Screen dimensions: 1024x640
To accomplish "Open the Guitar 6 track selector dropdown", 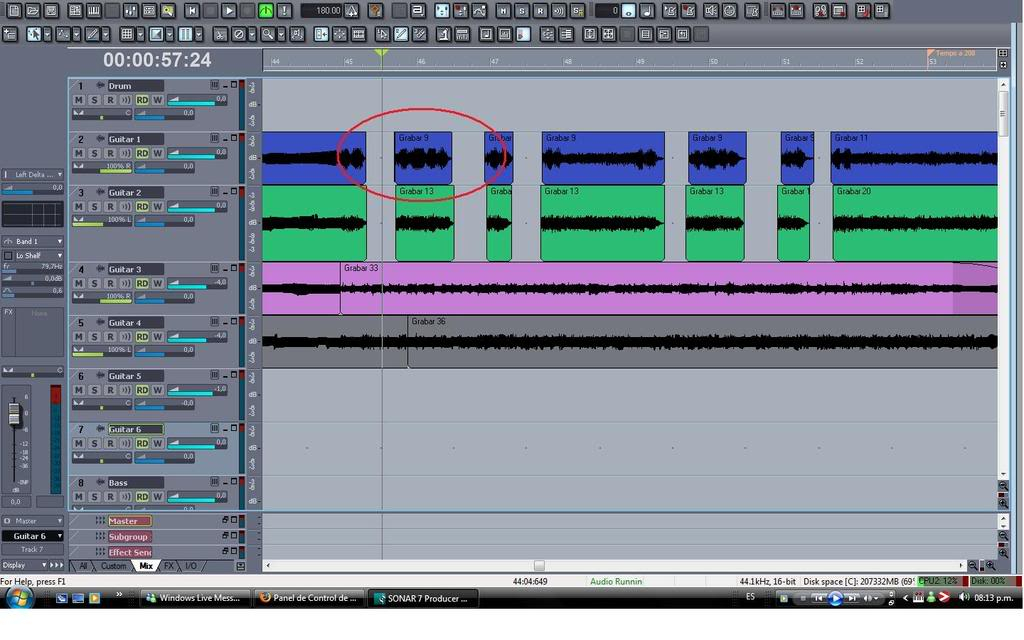I will pos(33,536).
